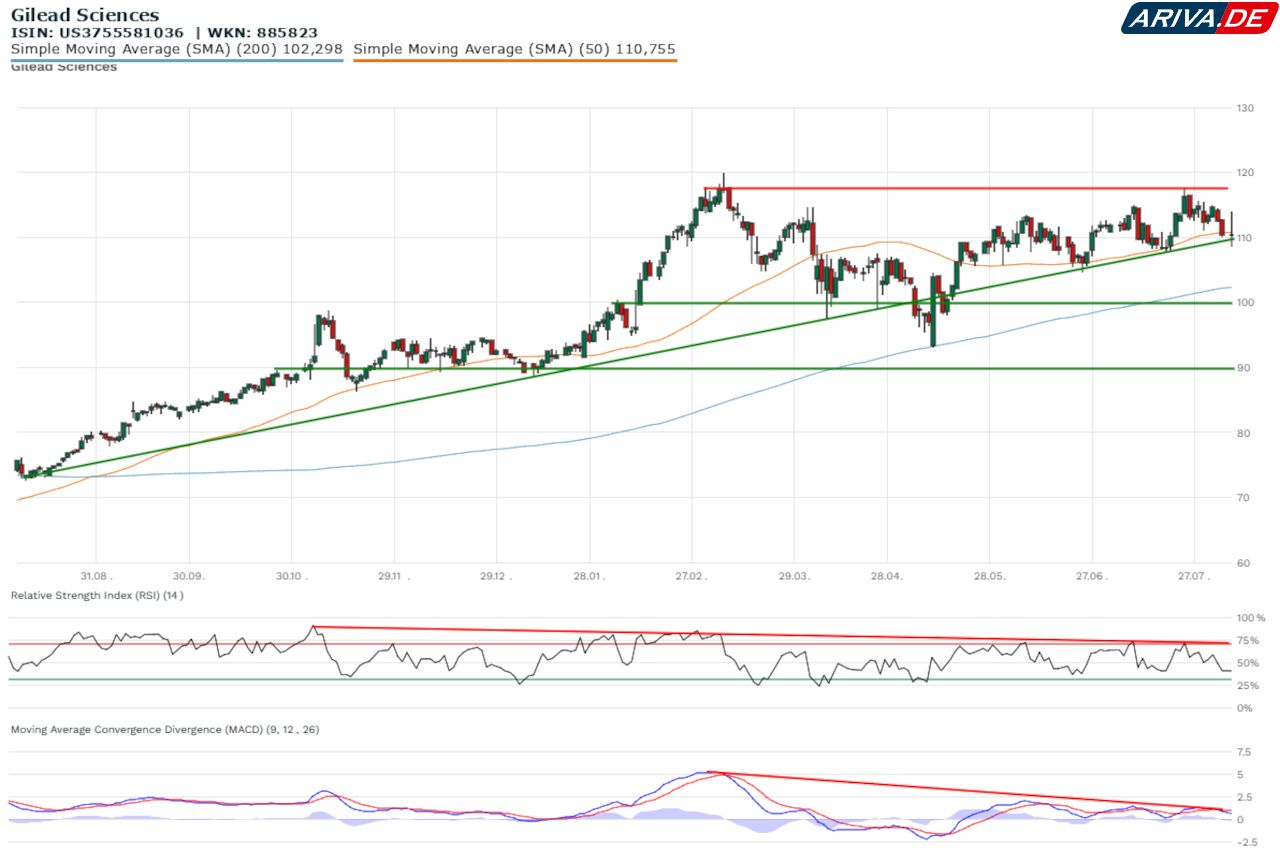Click the 25% RSI axis label
This screenshot has height=850, width=1280.
point(1248,686)
